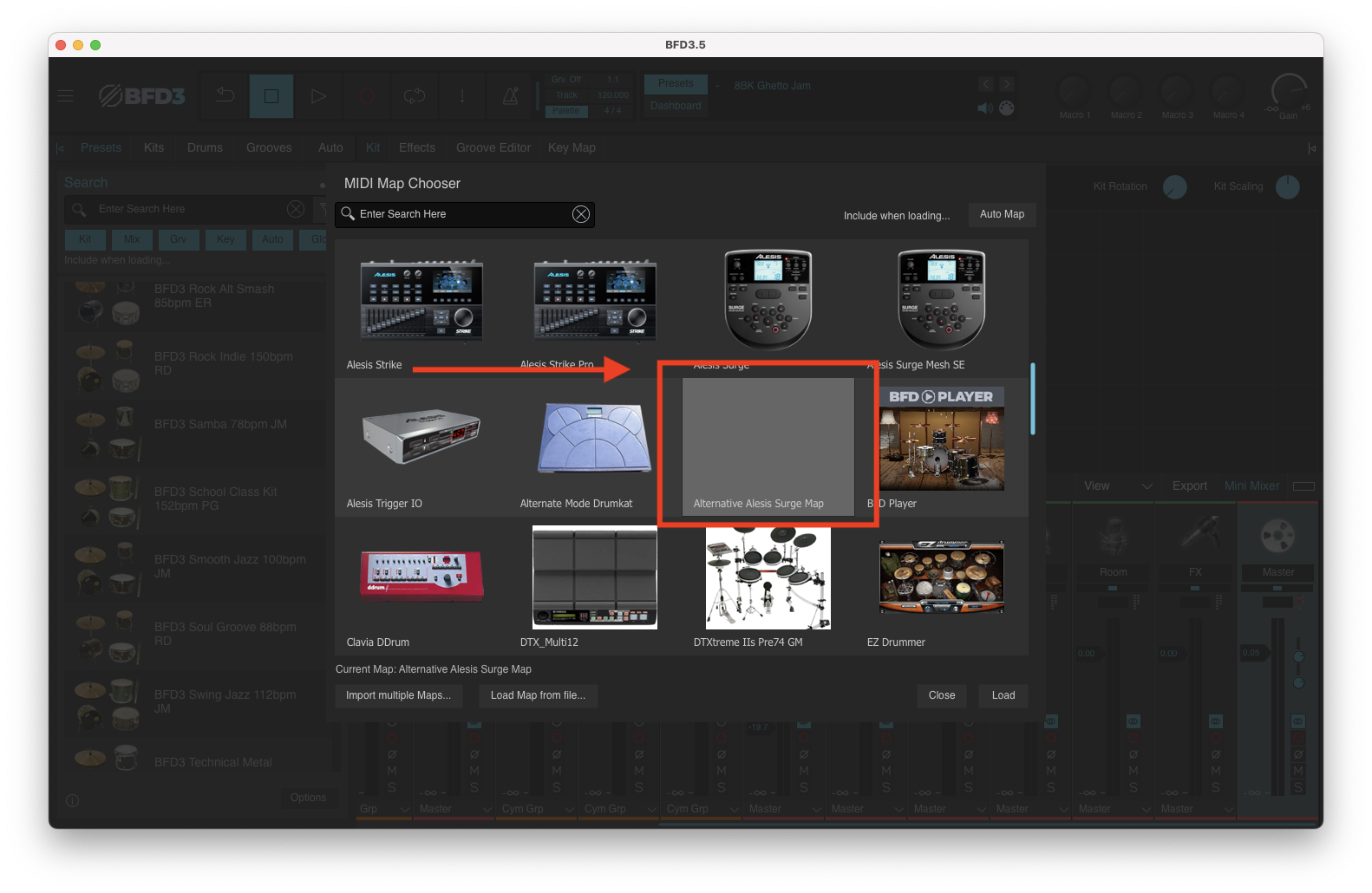Choose the DTXtreme IIs Pre74 GM thumbnail
1372x893 pixels.
click(768, 577)
